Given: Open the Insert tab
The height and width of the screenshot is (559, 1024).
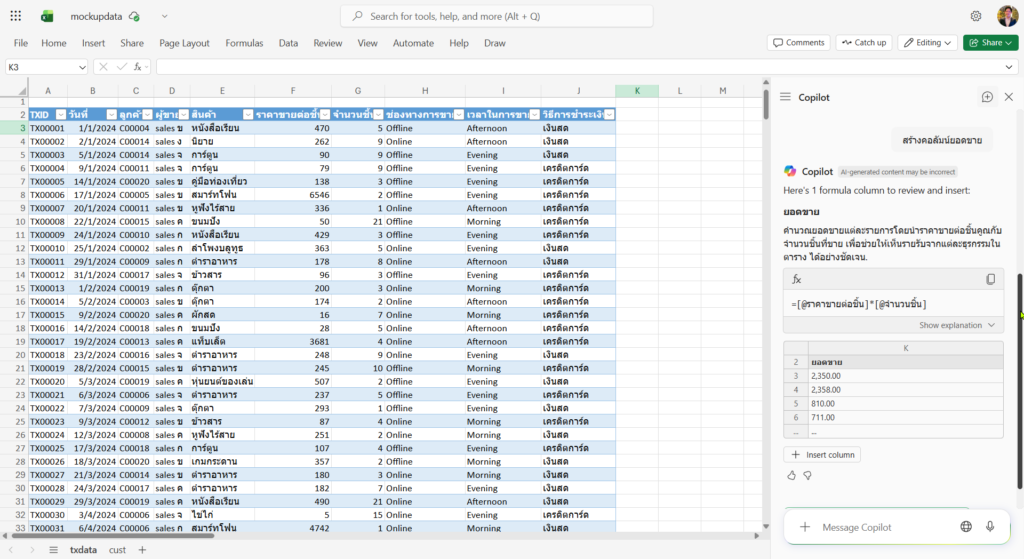Looking at the screenshot, I should 93,43.
